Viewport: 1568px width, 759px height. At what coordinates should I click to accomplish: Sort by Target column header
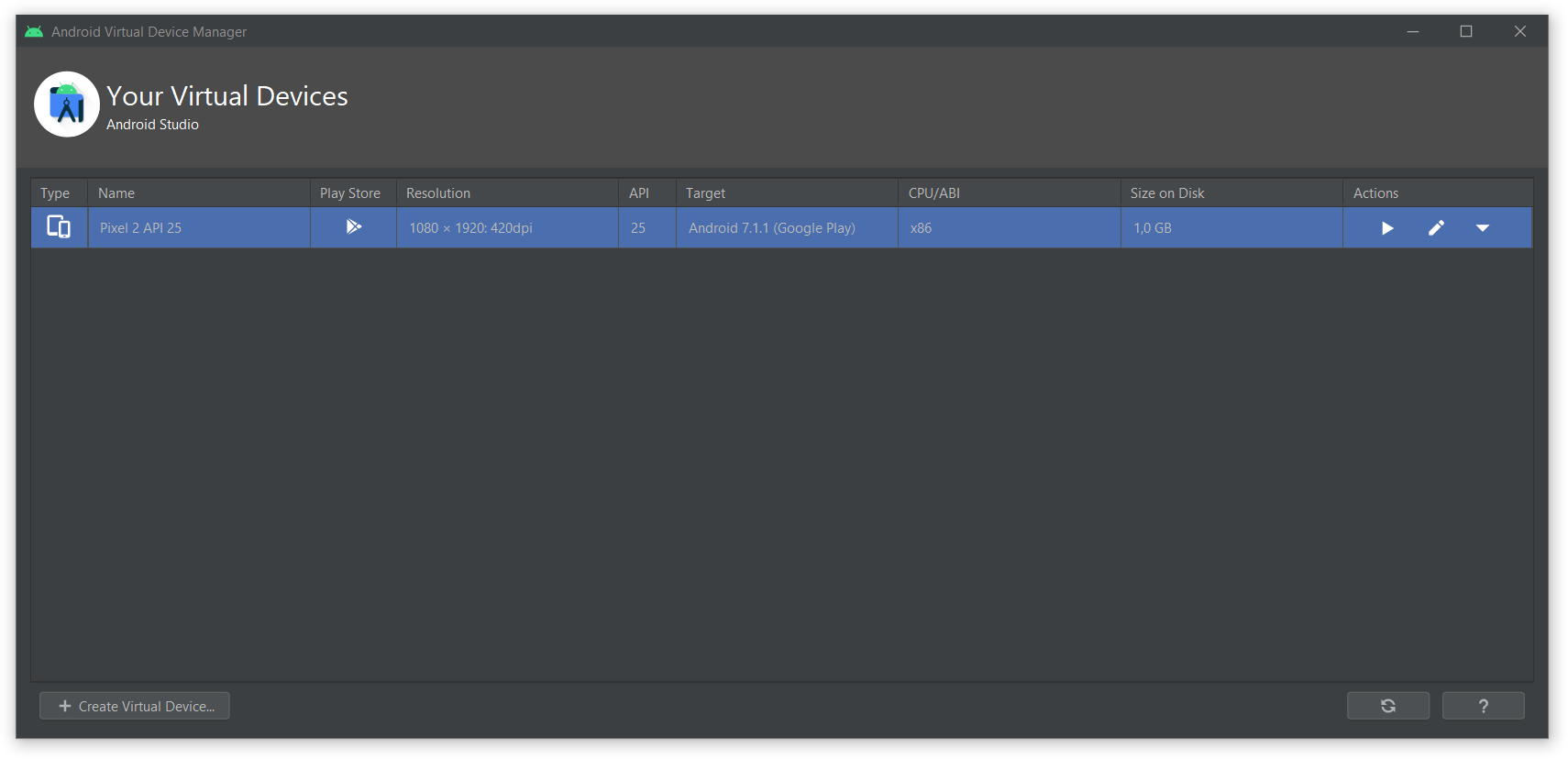(787, 193)
